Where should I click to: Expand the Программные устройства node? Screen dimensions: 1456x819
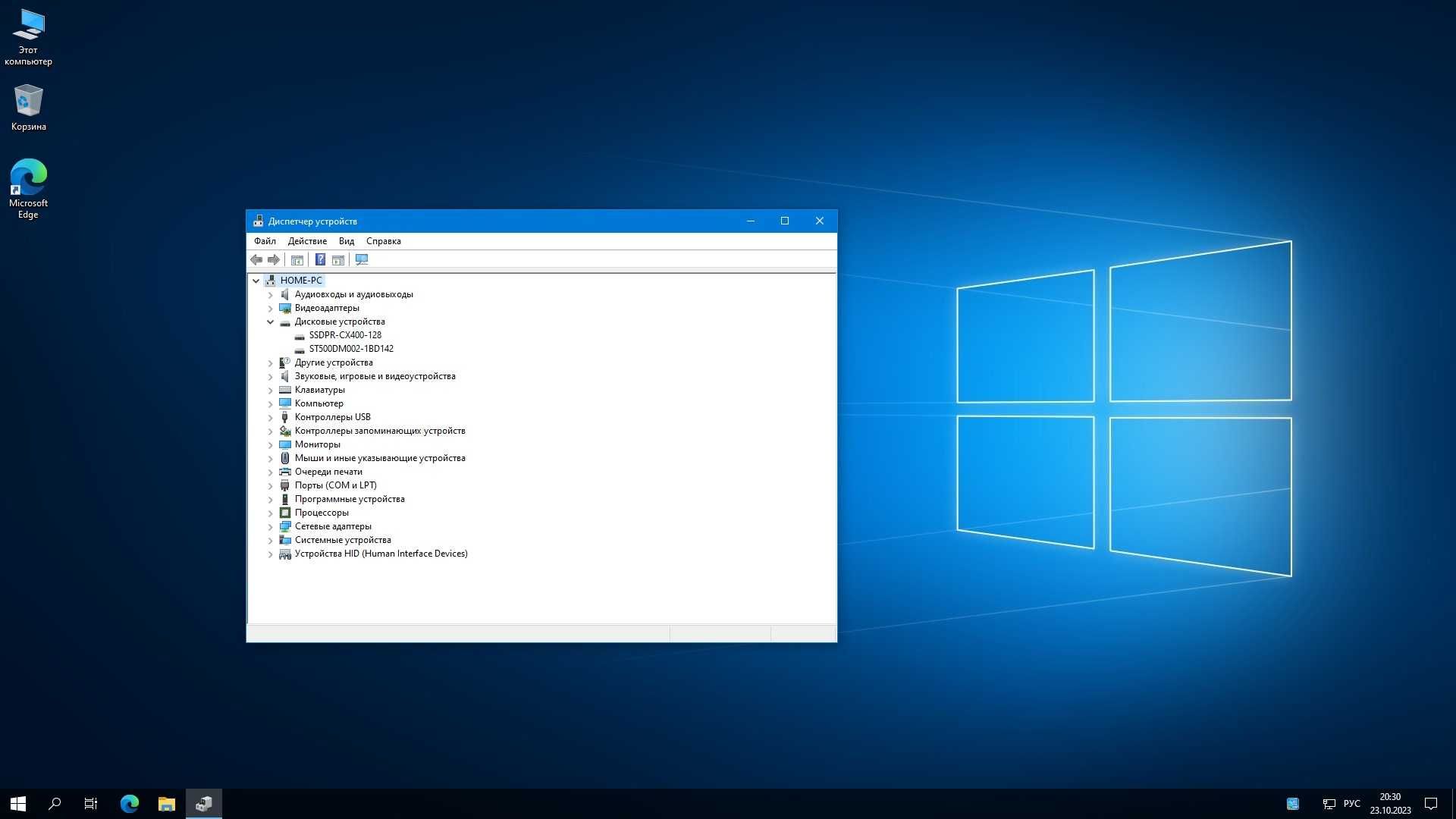pos(270,499)
